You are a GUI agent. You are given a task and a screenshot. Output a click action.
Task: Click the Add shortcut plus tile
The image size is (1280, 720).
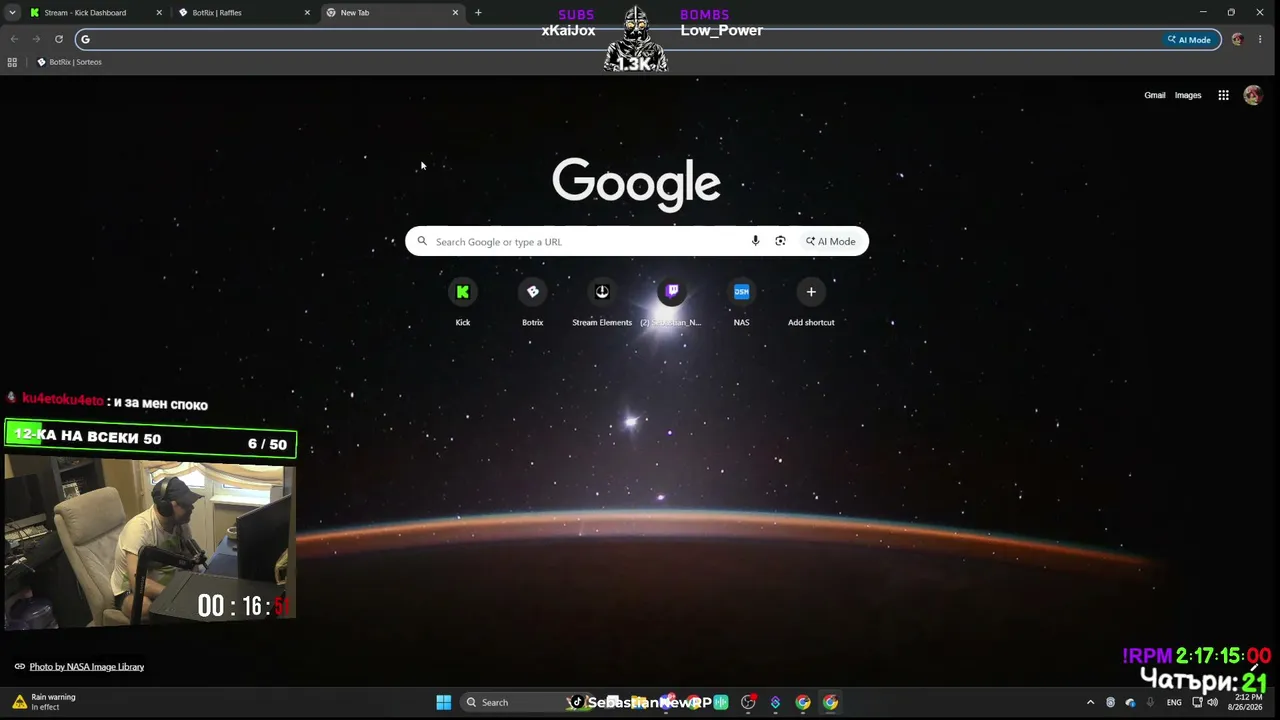[811, 302]
